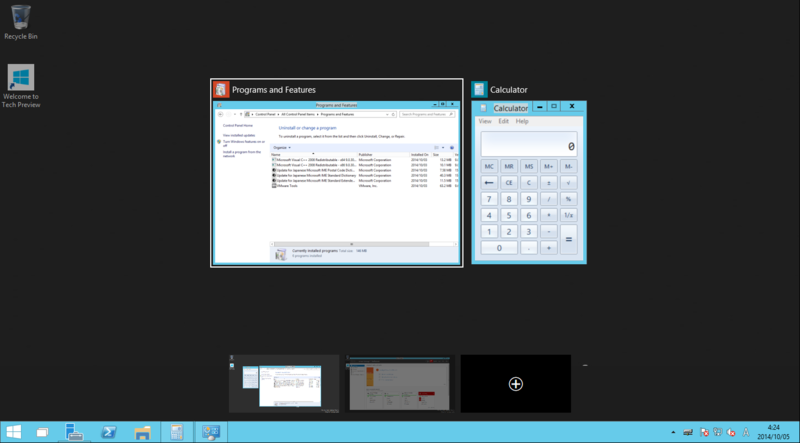Click the IME input mode 'A' indicator

(x=746, y=432)
